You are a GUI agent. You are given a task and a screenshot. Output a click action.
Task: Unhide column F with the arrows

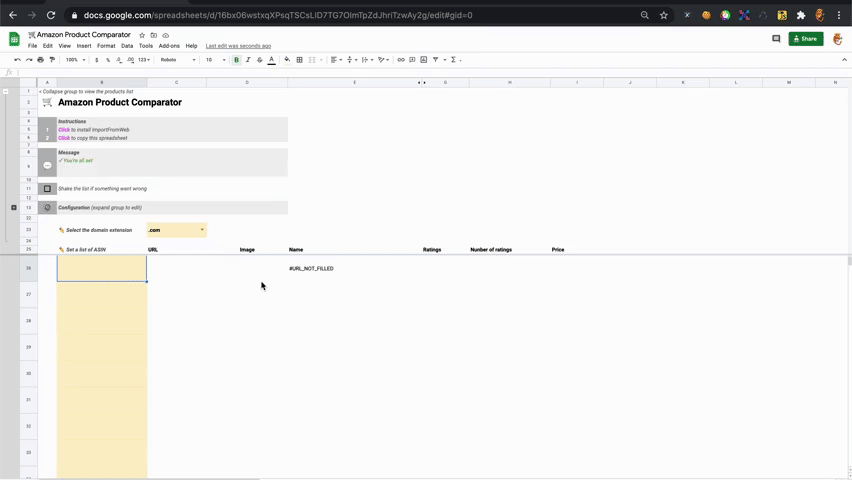[x=422, y=83]
